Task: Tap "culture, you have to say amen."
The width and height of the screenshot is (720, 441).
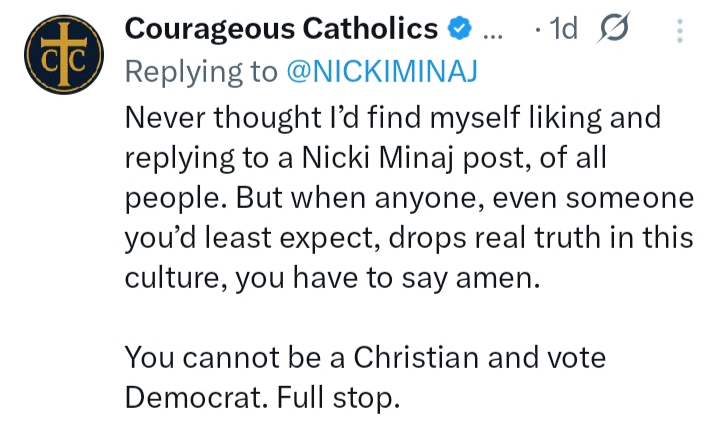Action: [x=332, y=279]
